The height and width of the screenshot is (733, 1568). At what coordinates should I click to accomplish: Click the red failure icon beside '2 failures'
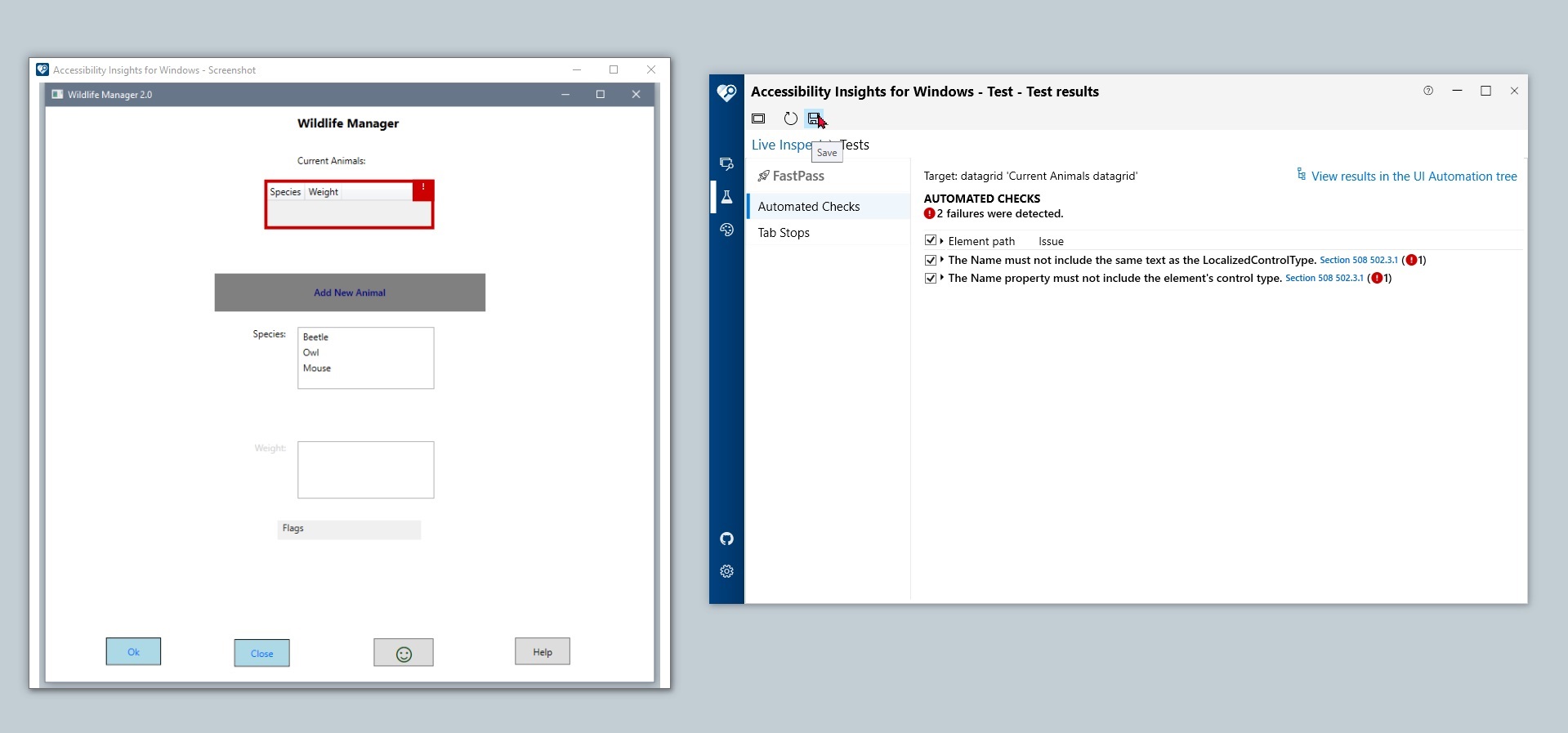(929, 213)
